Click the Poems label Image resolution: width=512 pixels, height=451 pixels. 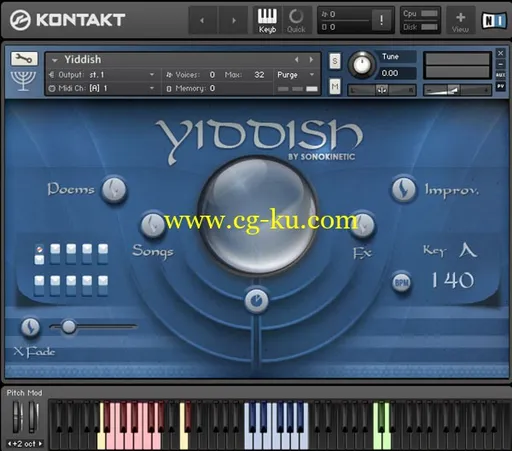pyautogui.click(x=71, y=189)
